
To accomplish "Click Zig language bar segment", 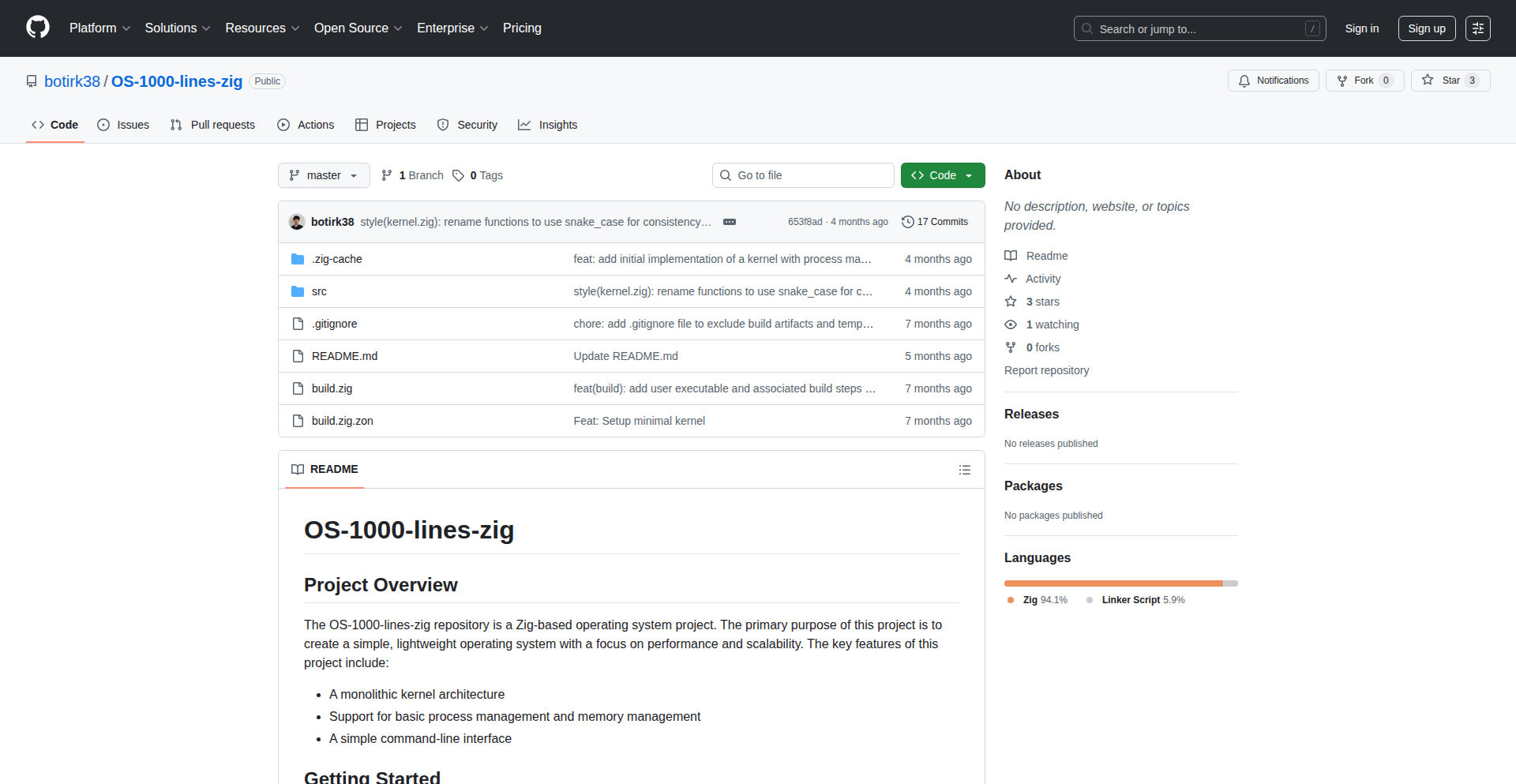I will point(1113,583).
